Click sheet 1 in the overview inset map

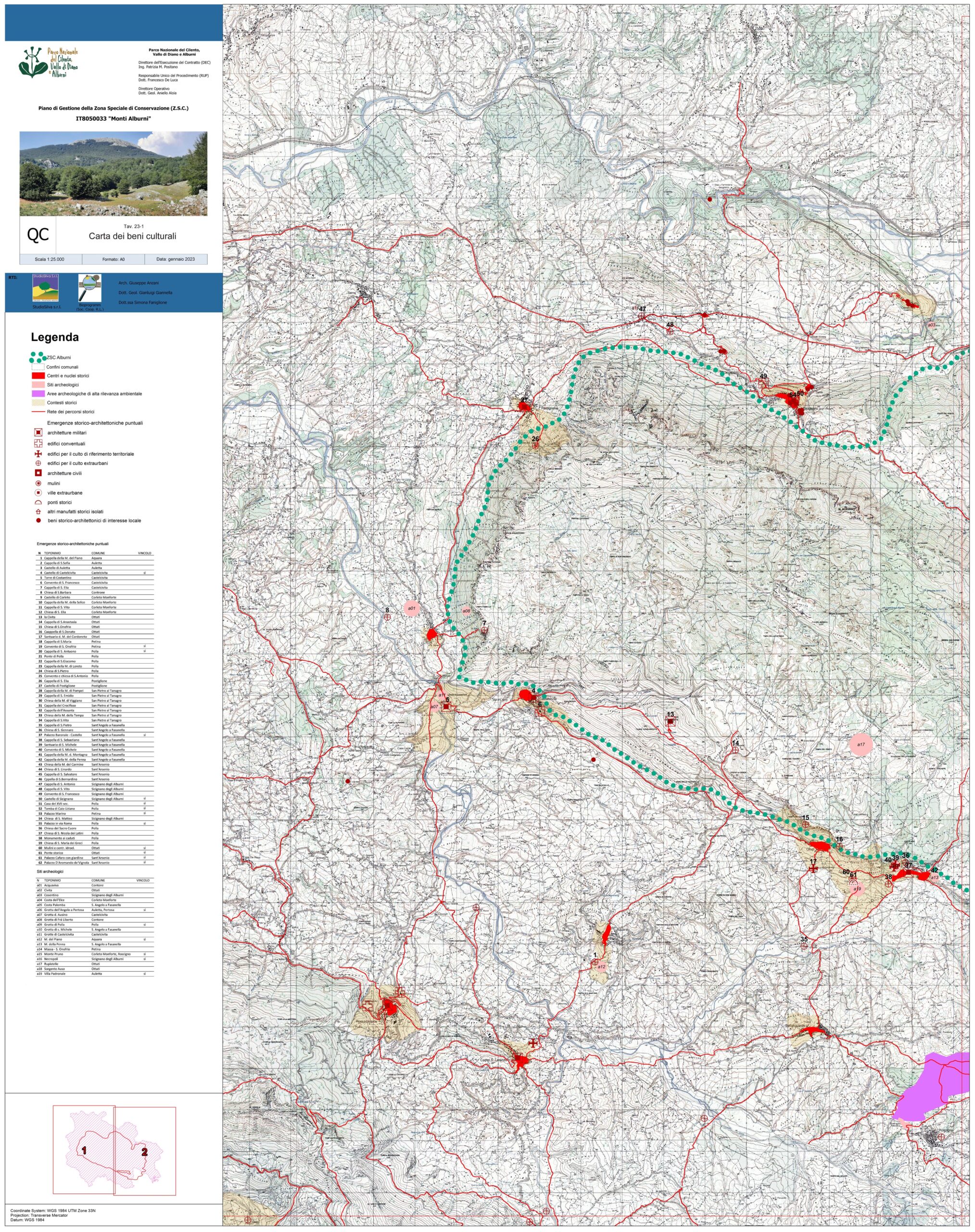[x=84, y=1150]
